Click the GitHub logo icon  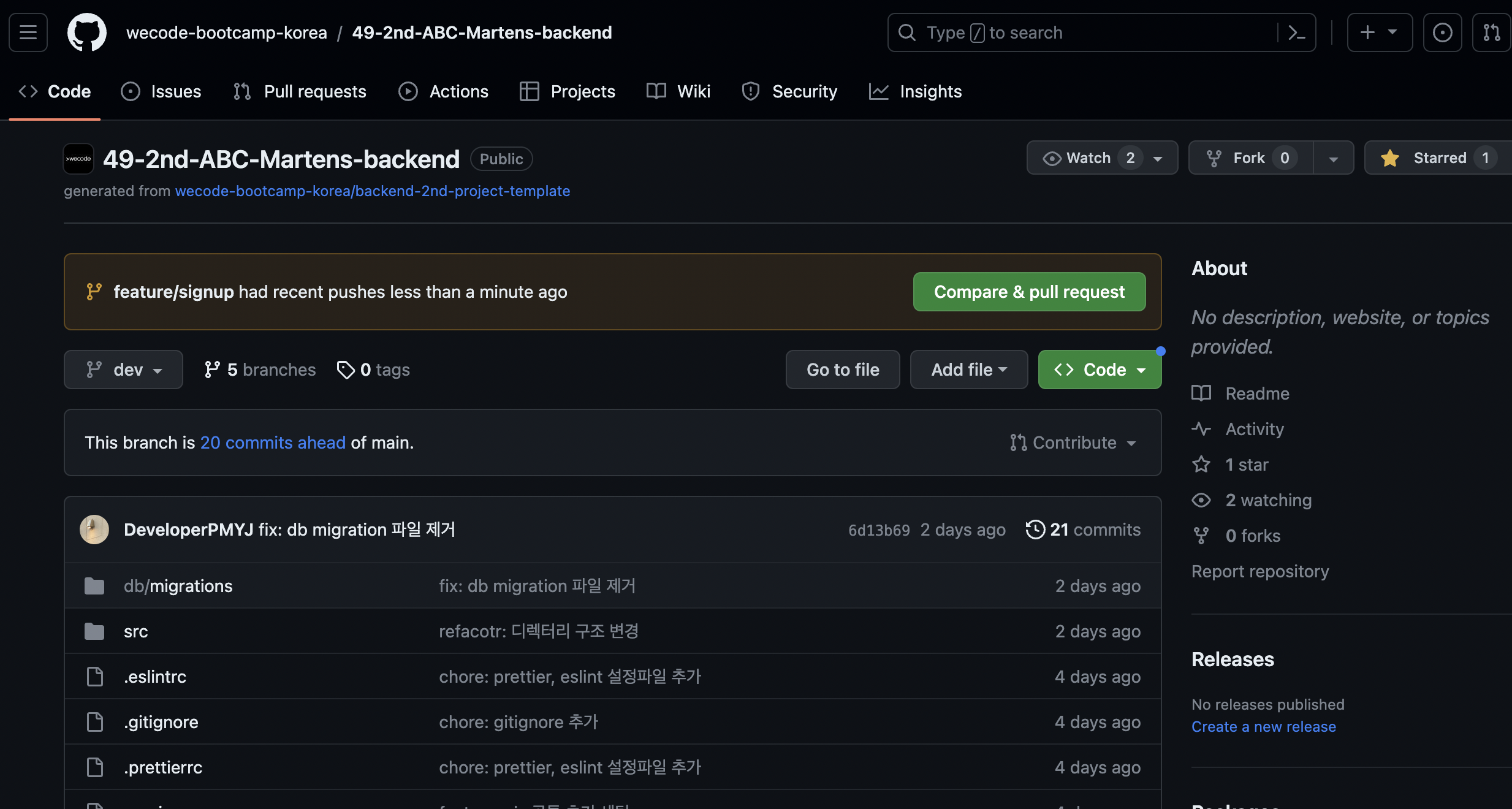point(86,32)
